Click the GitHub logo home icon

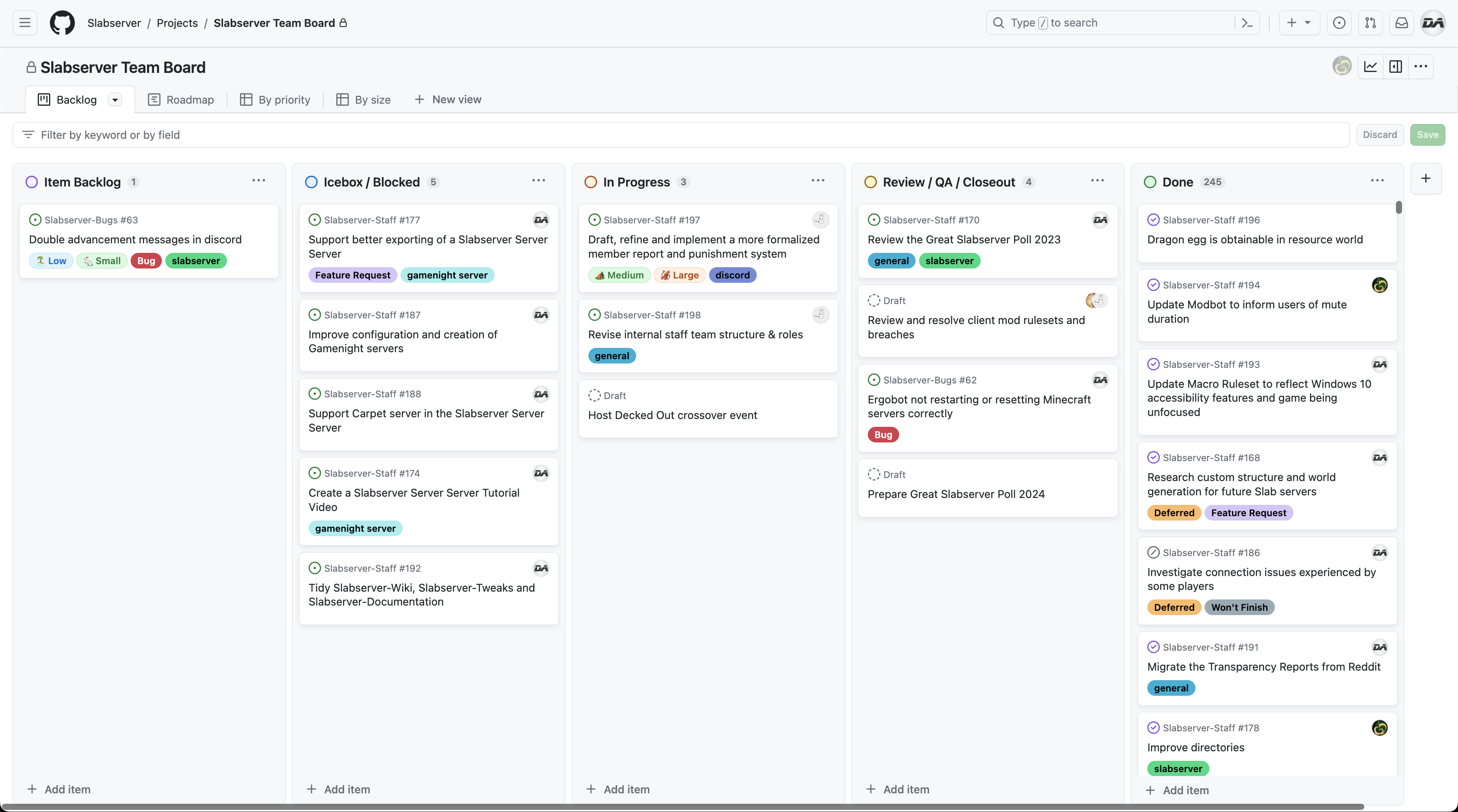tap(62, 23)
